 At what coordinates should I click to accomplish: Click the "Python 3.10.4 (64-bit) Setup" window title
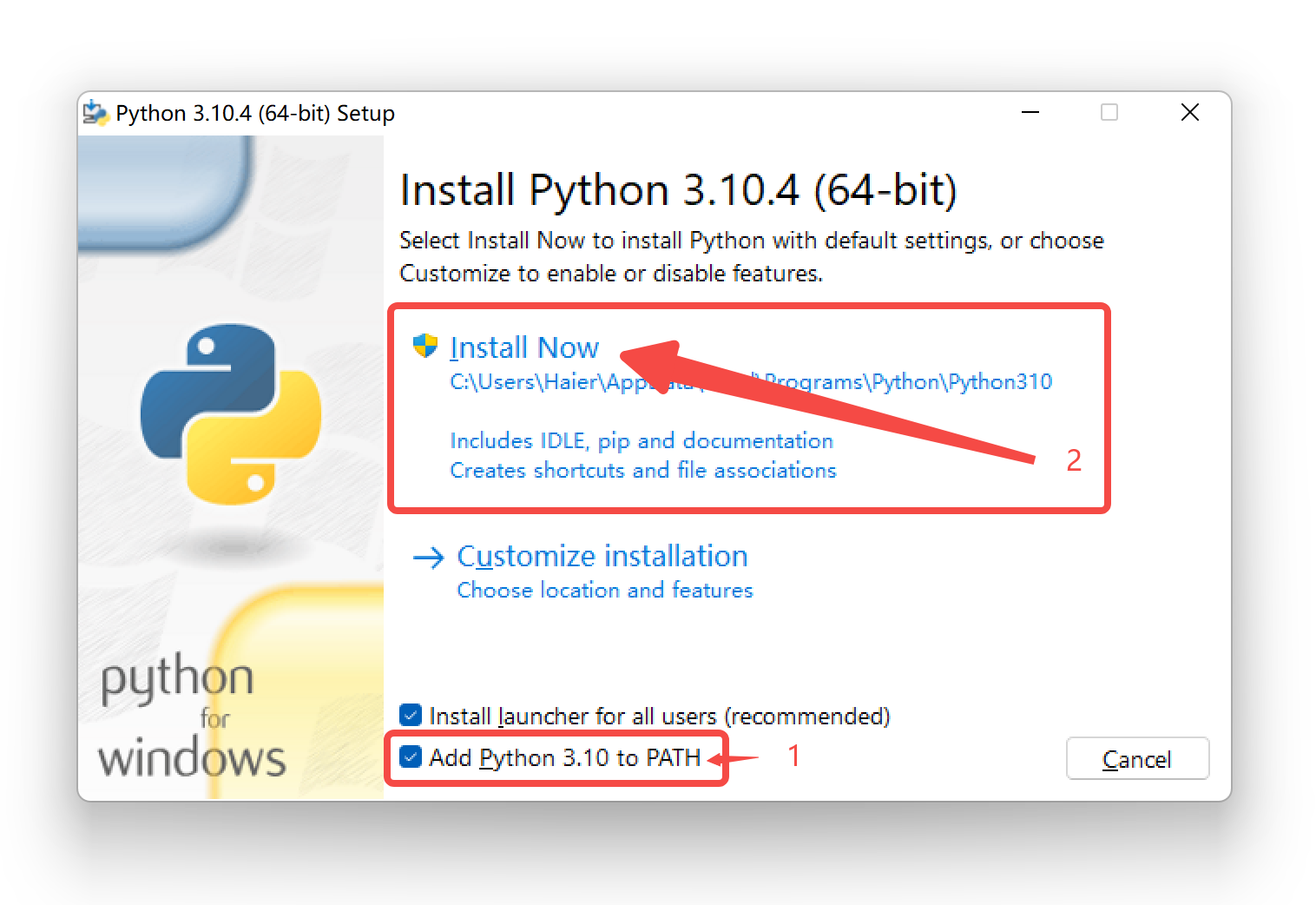[255, 114]
